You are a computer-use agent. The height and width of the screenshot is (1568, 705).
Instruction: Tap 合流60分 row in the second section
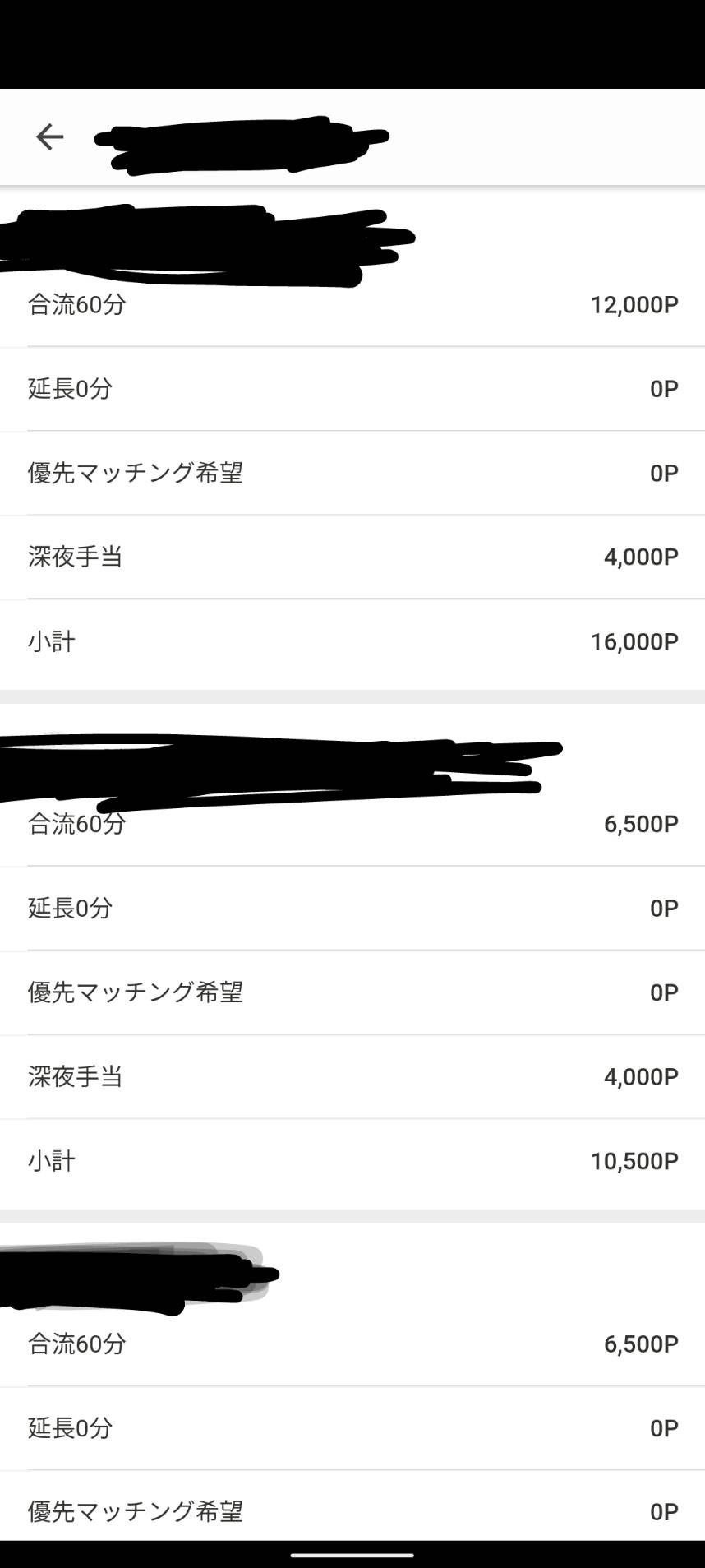click(352, 824)
